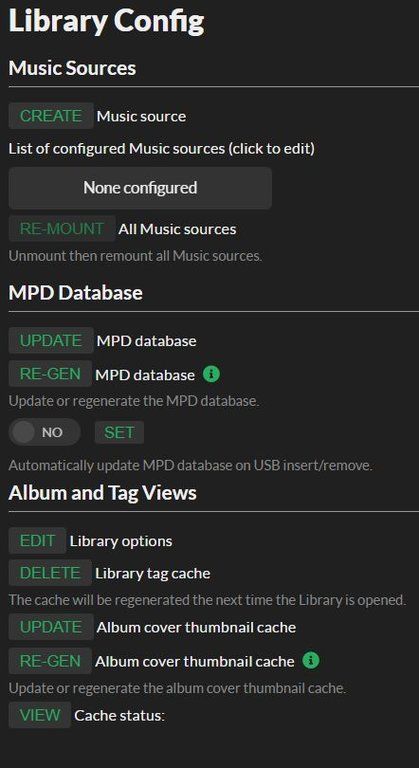419x768 pixels.
Task: Click the Music Sources section heading
Action: click(x=73, y=68)
